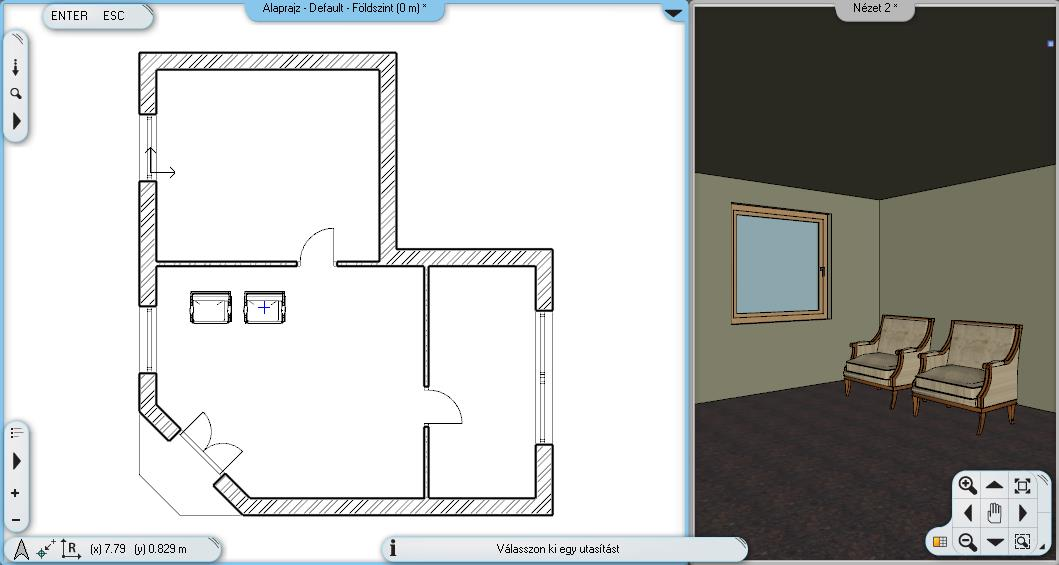Select the left armchair in the floor plan

[211, 307]
